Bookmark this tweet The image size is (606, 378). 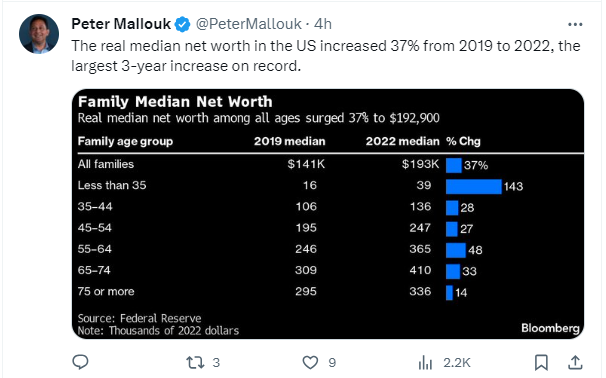coord(541,363)
